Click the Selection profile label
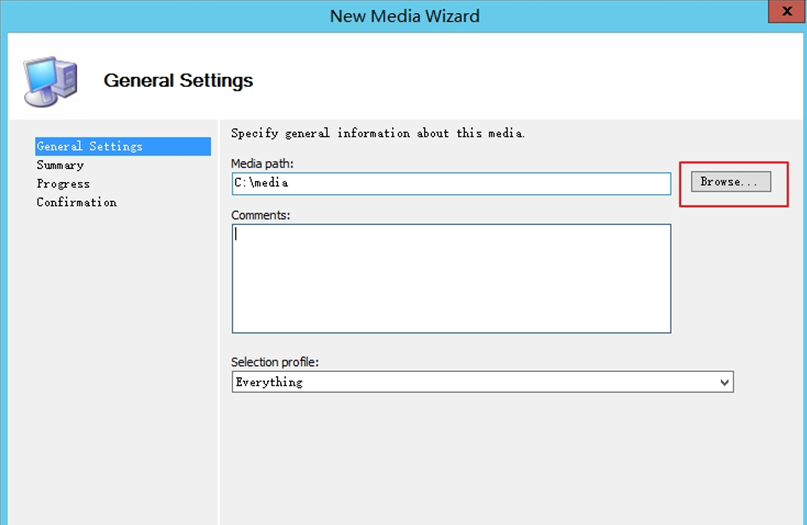 275,362
